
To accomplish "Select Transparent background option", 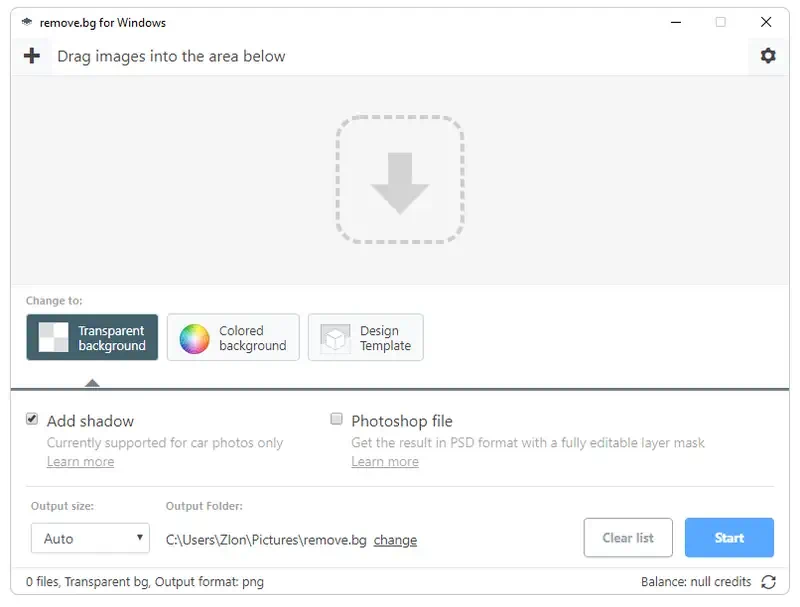I will click(92, 338).
